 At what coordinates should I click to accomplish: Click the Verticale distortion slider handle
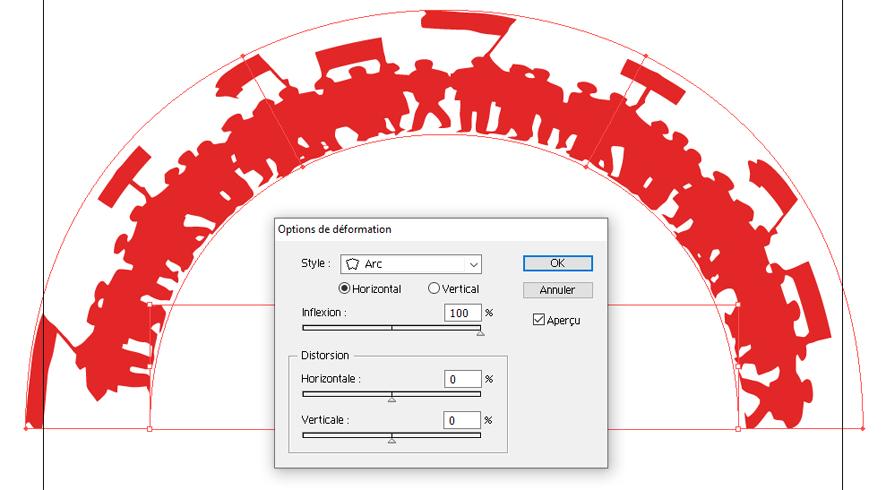click(x=391, y=439)
